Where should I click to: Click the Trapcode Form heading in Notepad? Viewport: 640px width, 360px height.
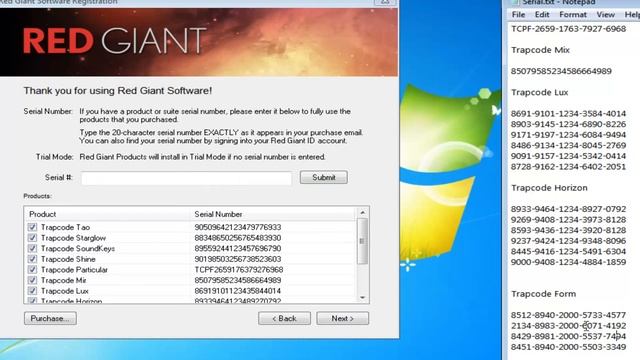pos(544,294)
